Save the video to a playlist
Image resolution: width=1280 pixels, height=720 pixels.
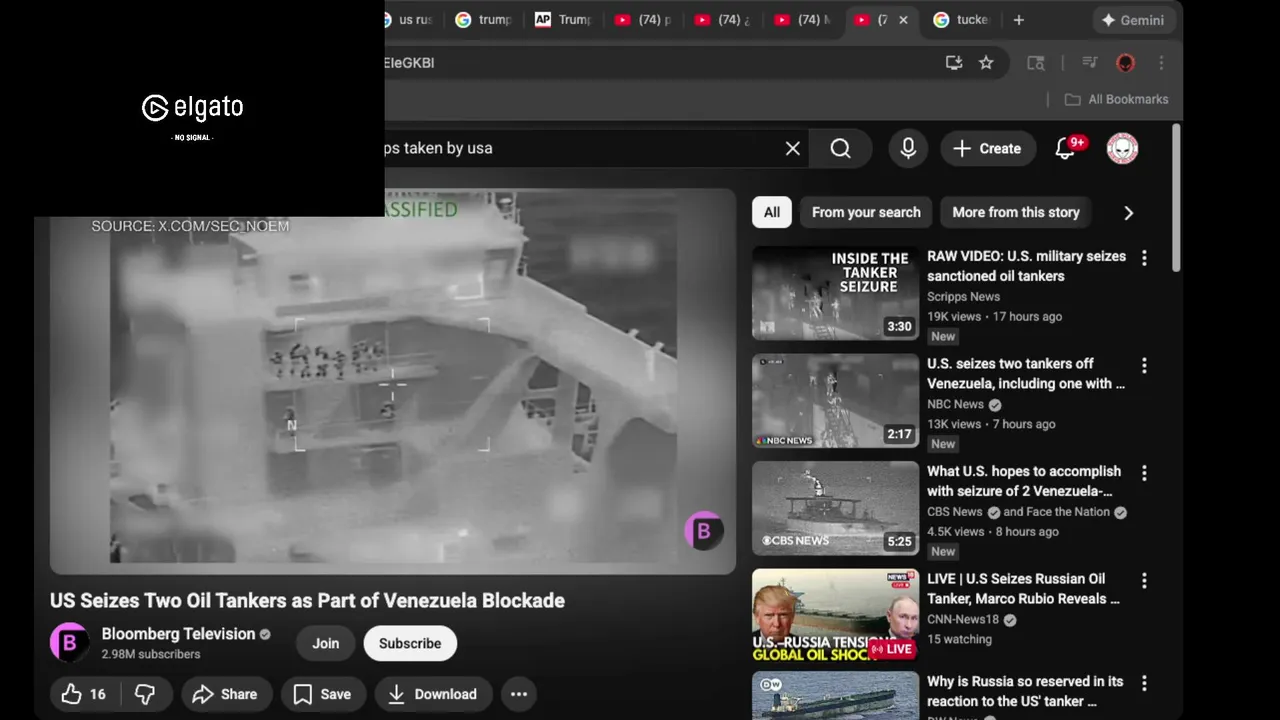click(x=323, y=694)
